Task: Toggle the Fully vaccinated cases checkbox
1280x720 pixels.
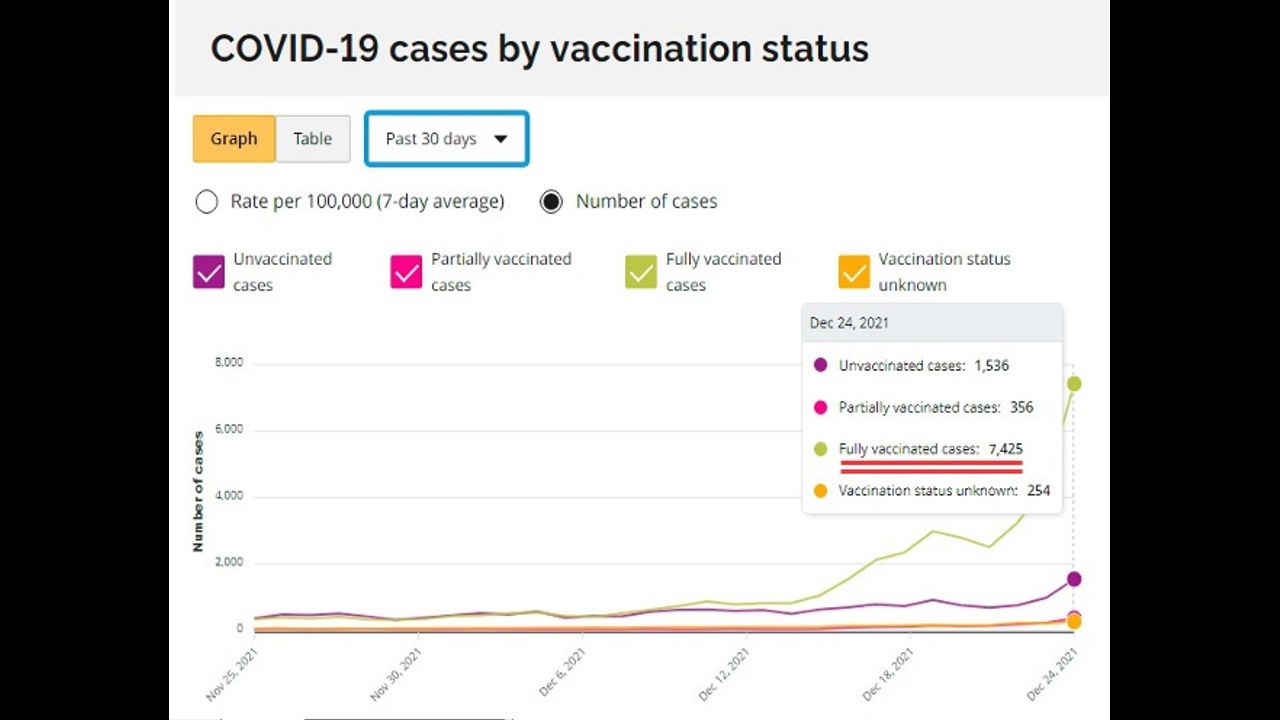Action: click(x=641, y=272)
